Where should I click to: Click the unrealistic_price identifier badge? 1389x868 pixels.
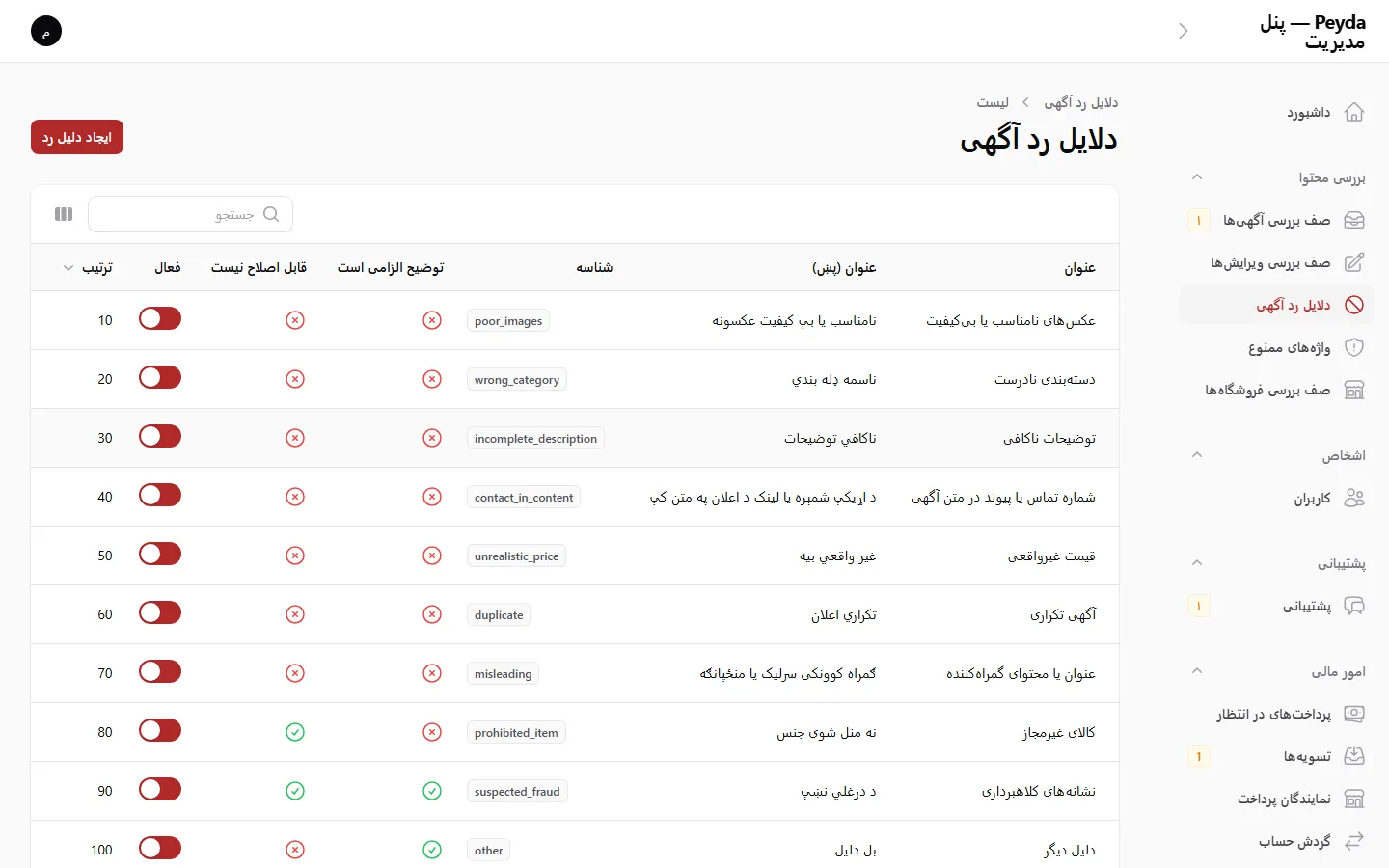click(x=516, y=556)
